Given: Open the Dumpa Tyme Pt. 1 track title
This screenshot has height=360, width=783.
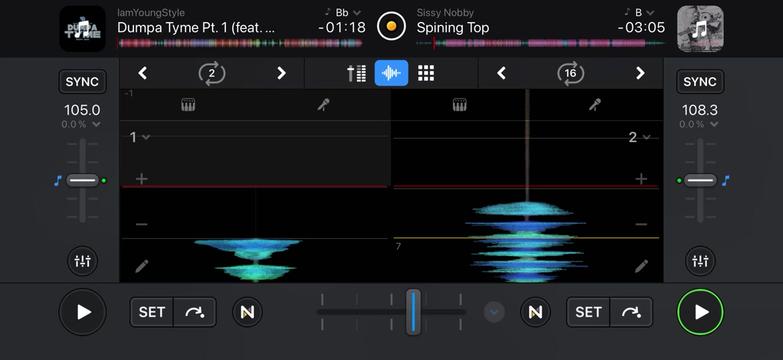Looking at the screenshot, I should tap(196, 28).
